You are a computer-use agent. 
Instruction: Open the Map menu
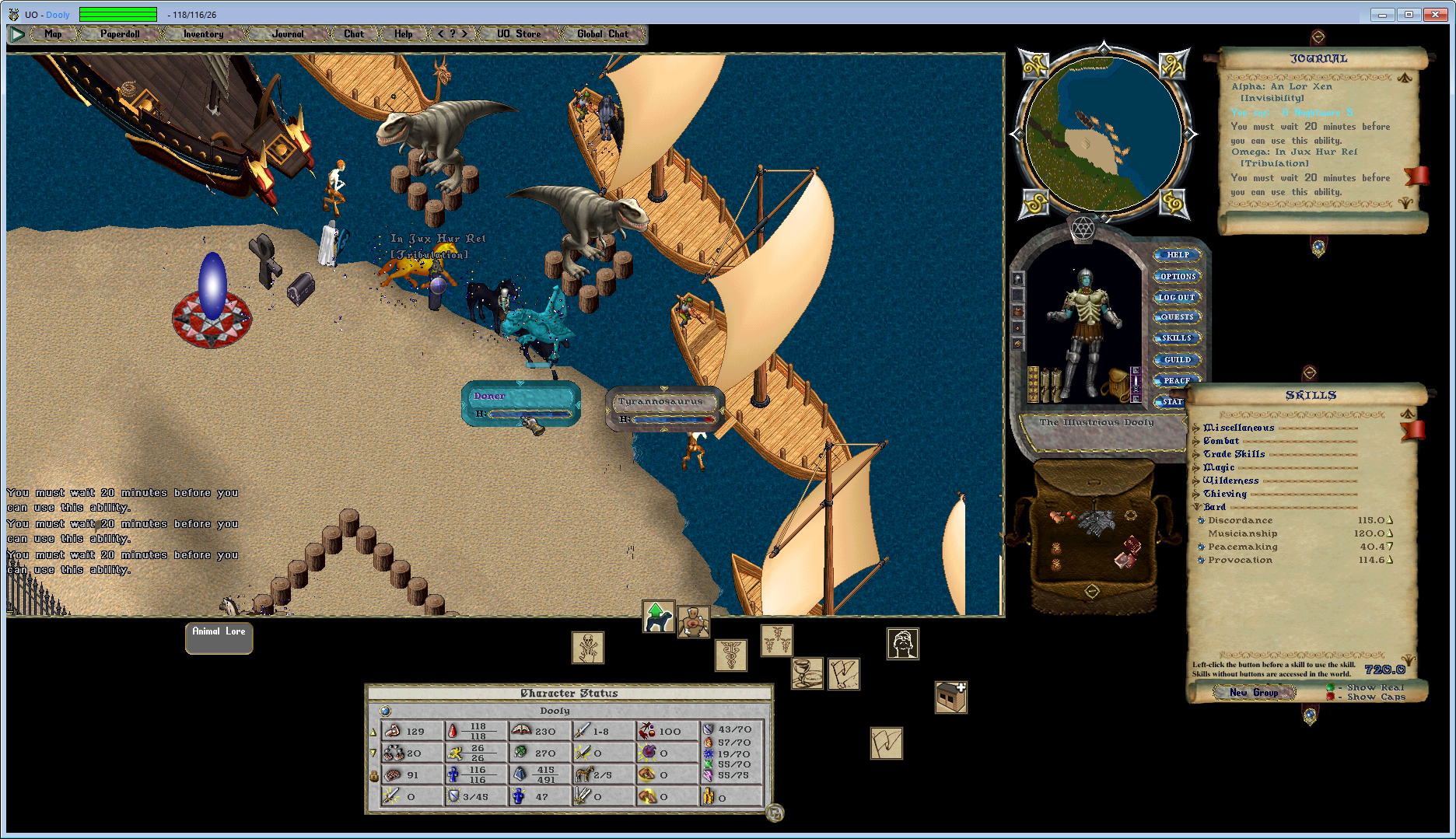53,34
